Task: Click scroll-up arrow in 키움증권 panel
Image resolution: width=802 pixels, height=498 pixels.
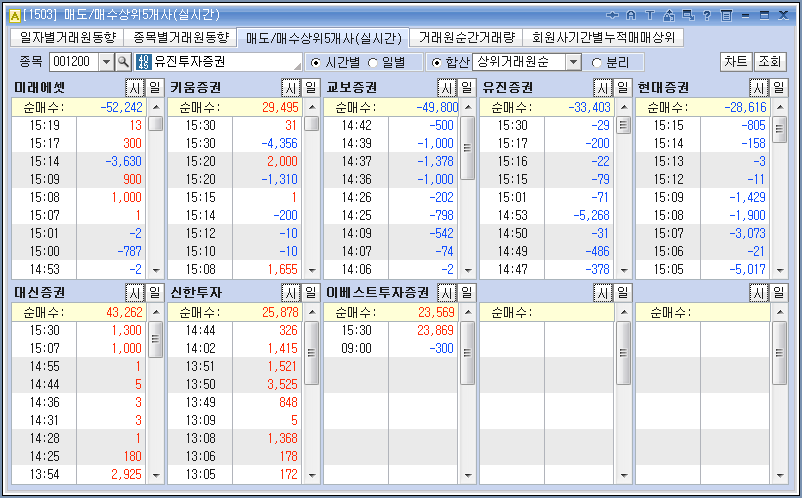Action: 312,107
